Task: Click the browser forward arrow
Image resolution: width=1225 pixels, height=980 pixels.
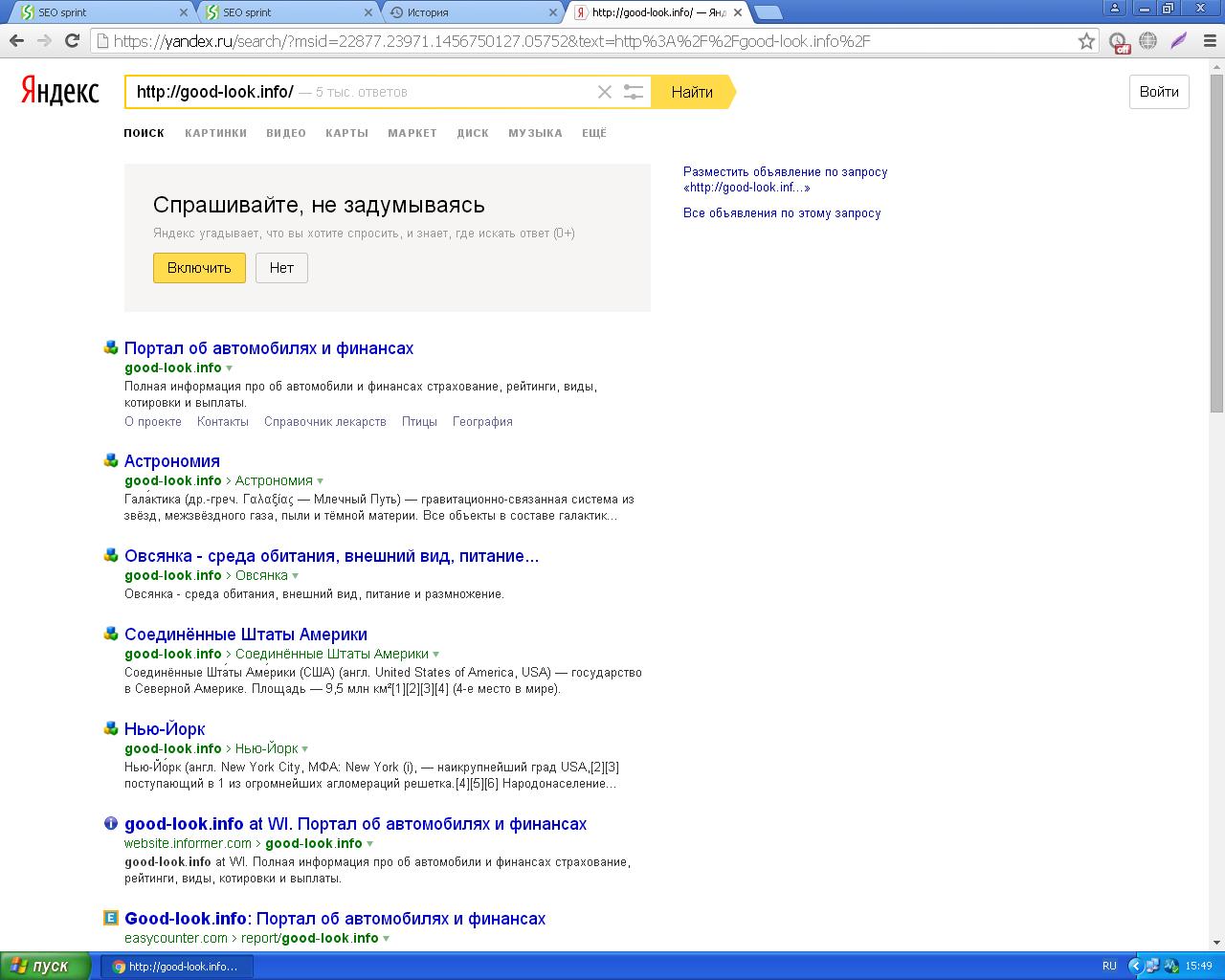Action: point(44,41)
